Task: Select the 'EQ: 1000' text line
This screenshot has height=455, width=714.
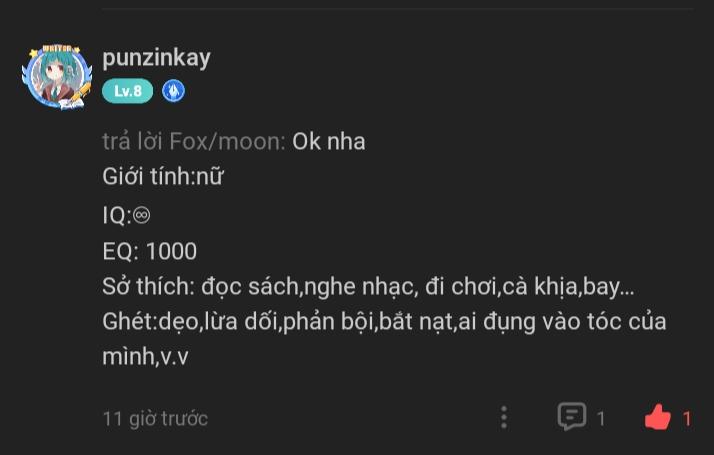Action: click(x=149, y=250)
